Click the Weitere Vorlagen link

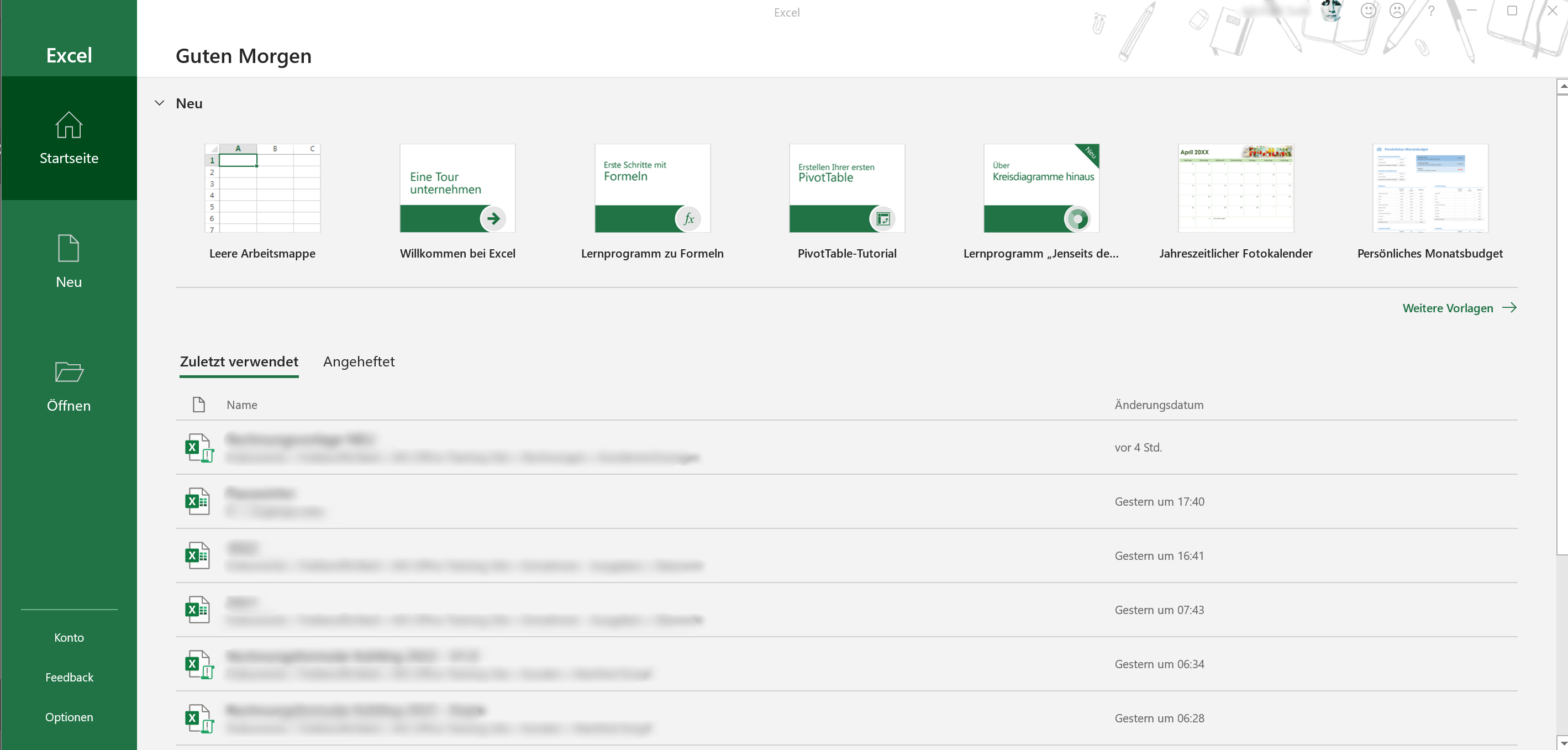point(1459,308)
